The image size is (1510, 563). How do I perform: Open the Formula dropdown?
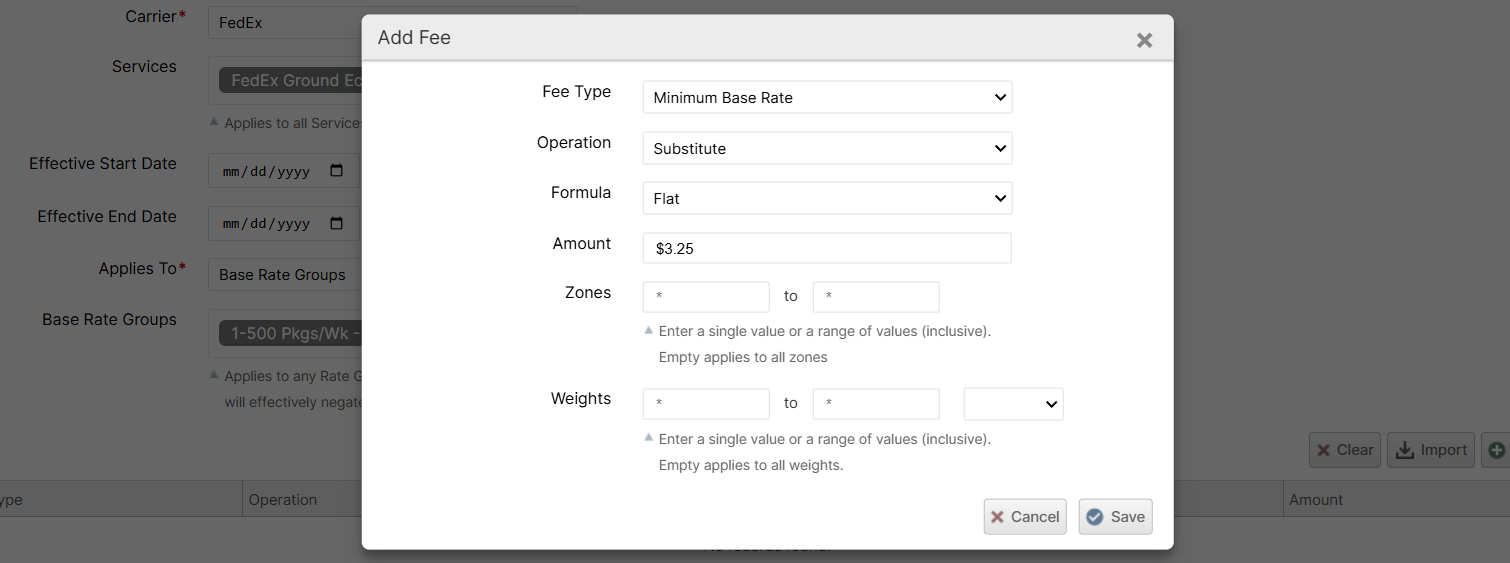point(827,198)
